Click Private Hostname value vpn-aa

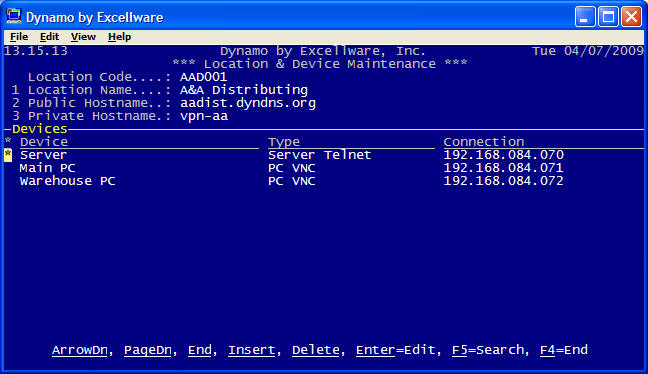click(x=204, y=116)
